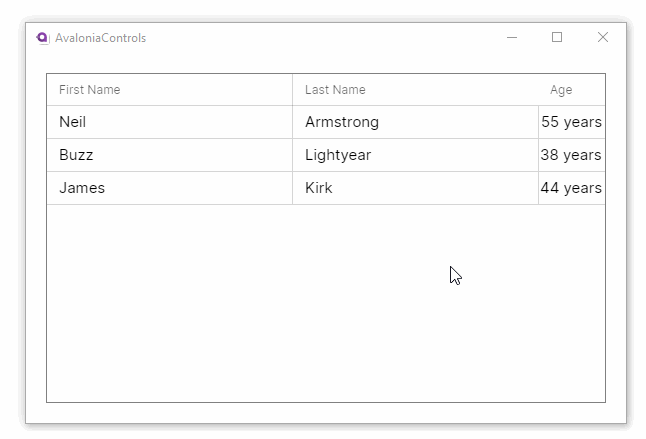The width and height of the screenshot is (646, 439).
Task: Click the AvaloniaControls window title text
Action: [x=100, y=38]
